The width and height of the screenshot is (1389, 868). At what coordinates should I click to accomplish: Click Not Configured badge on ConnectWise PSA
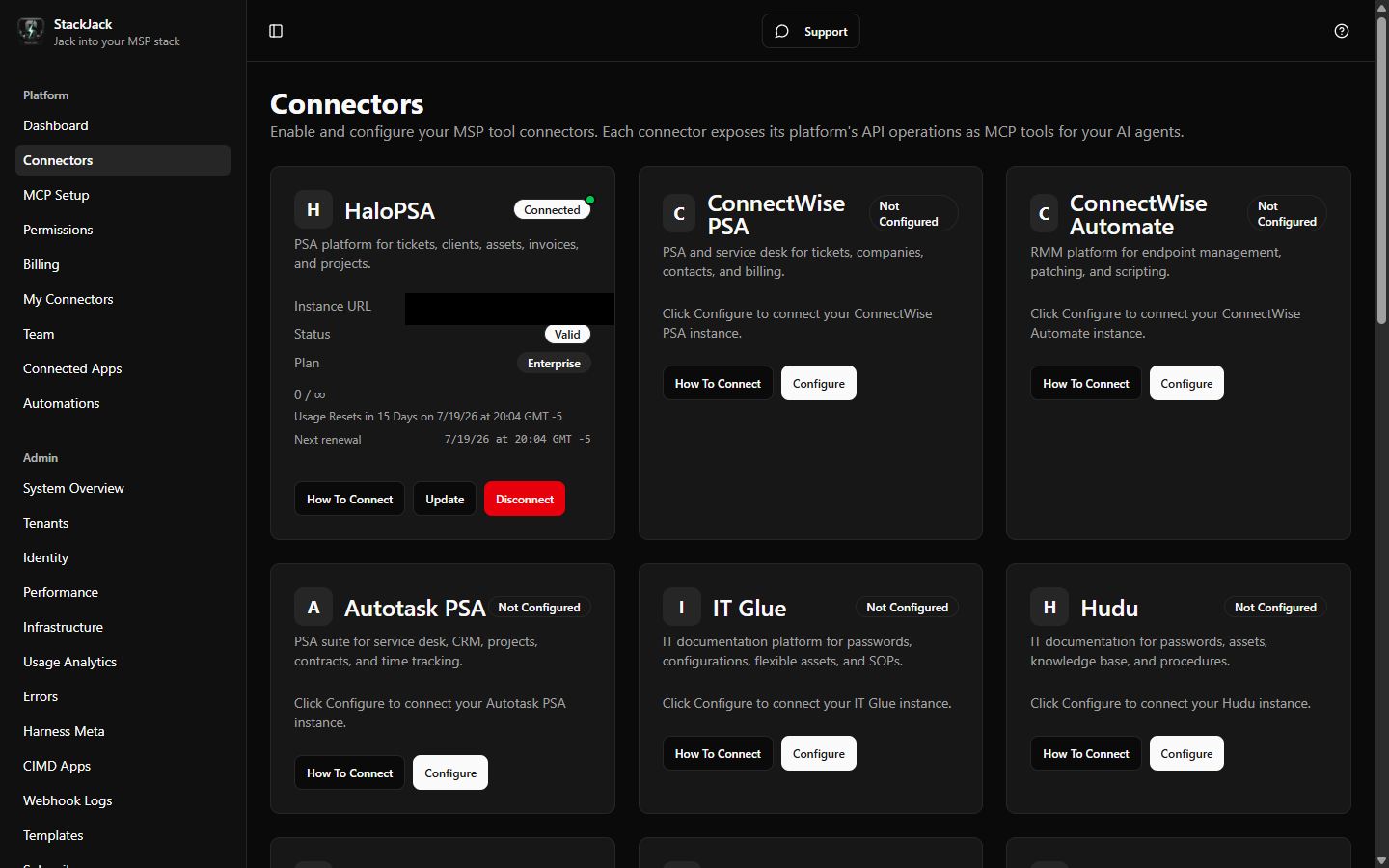(x=913, y=213)
